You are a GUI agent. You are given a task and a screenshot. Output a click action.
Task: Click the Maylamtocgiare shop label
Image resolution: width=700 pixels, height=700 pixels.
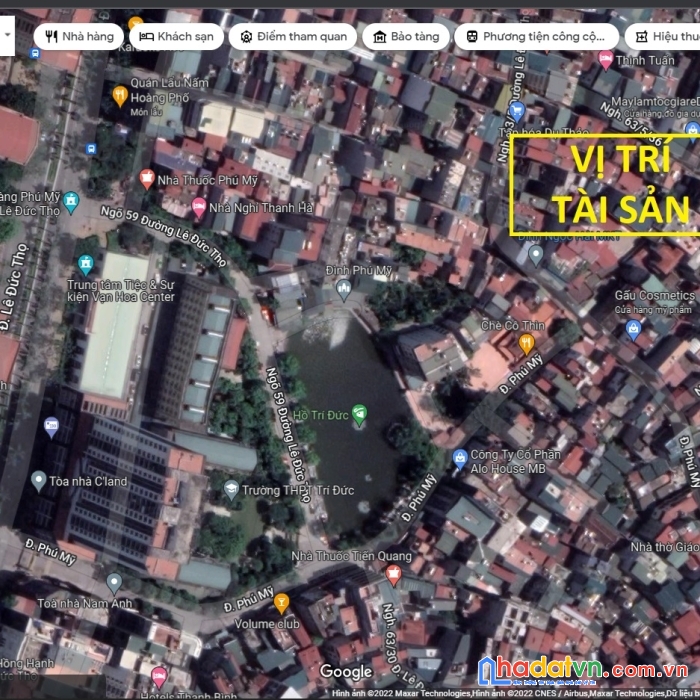point(655,101)
